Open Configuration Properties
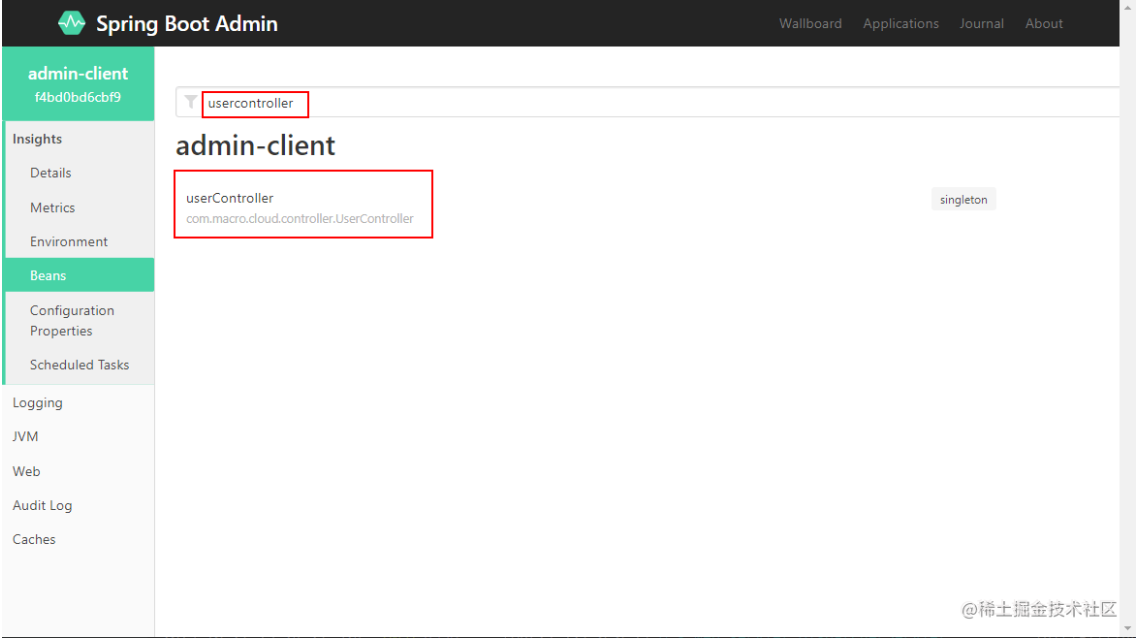This screenshot has height=640, width=1140. click(72, 320)
